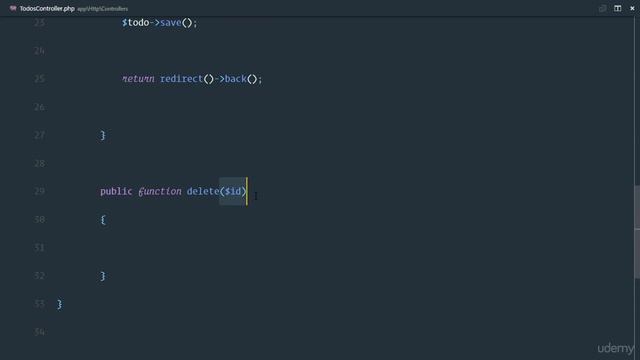This screenshot has width=640, height=360.
Task: Click line number 27 in gutter
Action: (39, 135)
